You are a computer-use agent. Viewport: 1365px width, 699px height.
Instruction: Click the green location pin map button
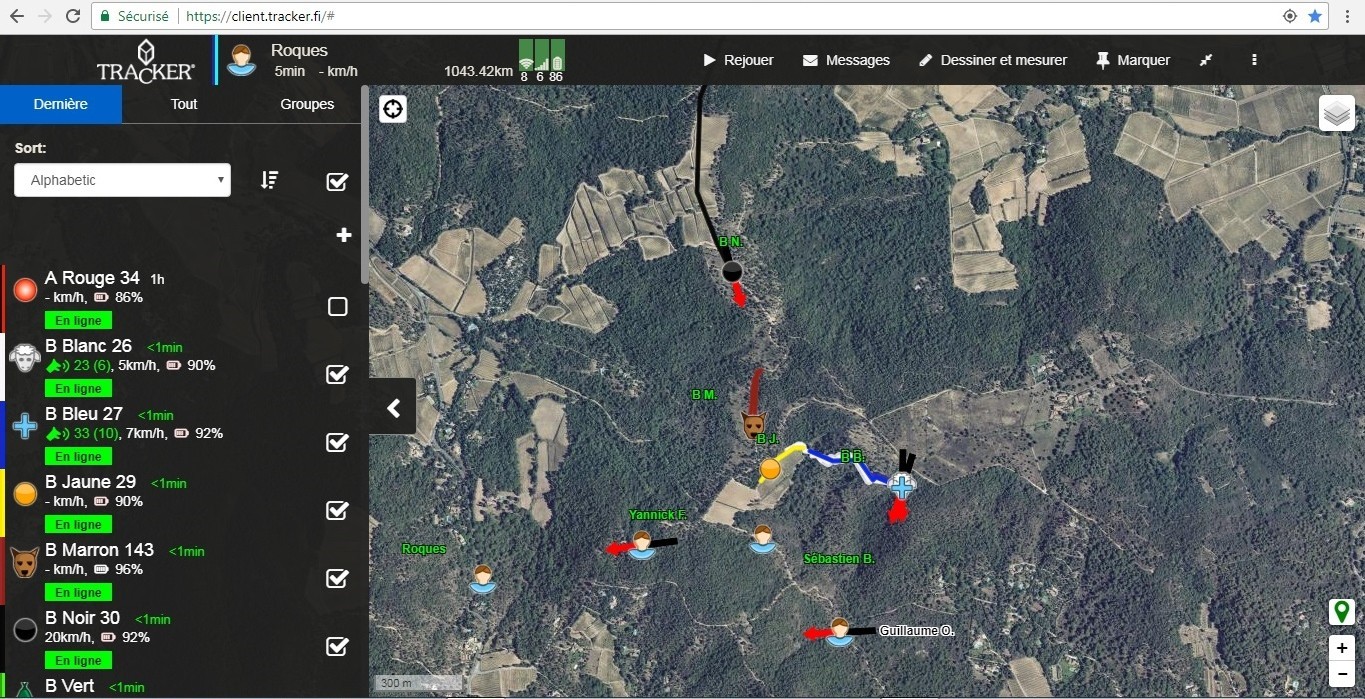click(1341, 611)
